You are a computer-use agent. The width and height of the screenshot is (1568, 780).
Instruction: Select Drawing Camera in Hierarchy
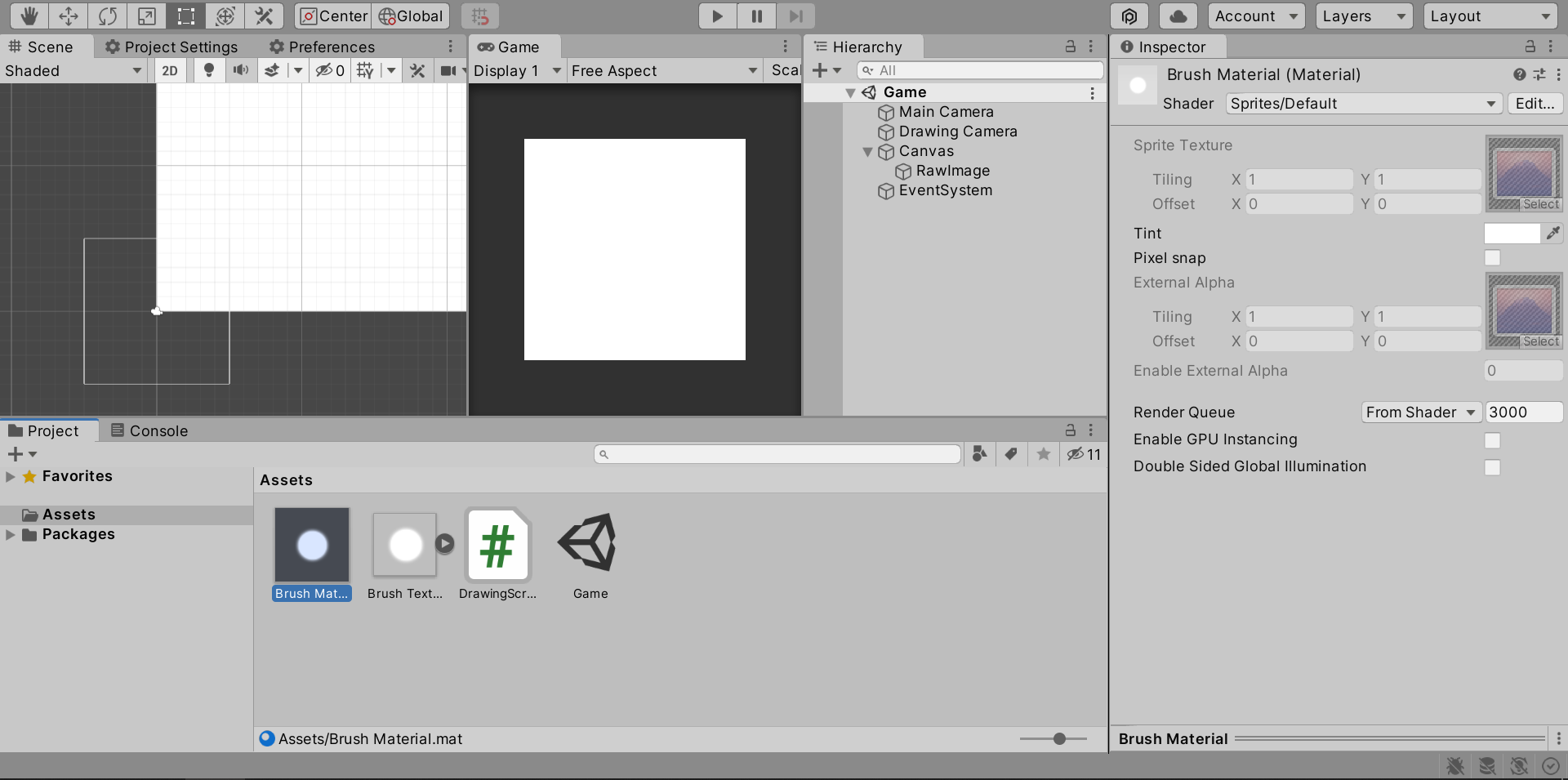coord(957,131)
